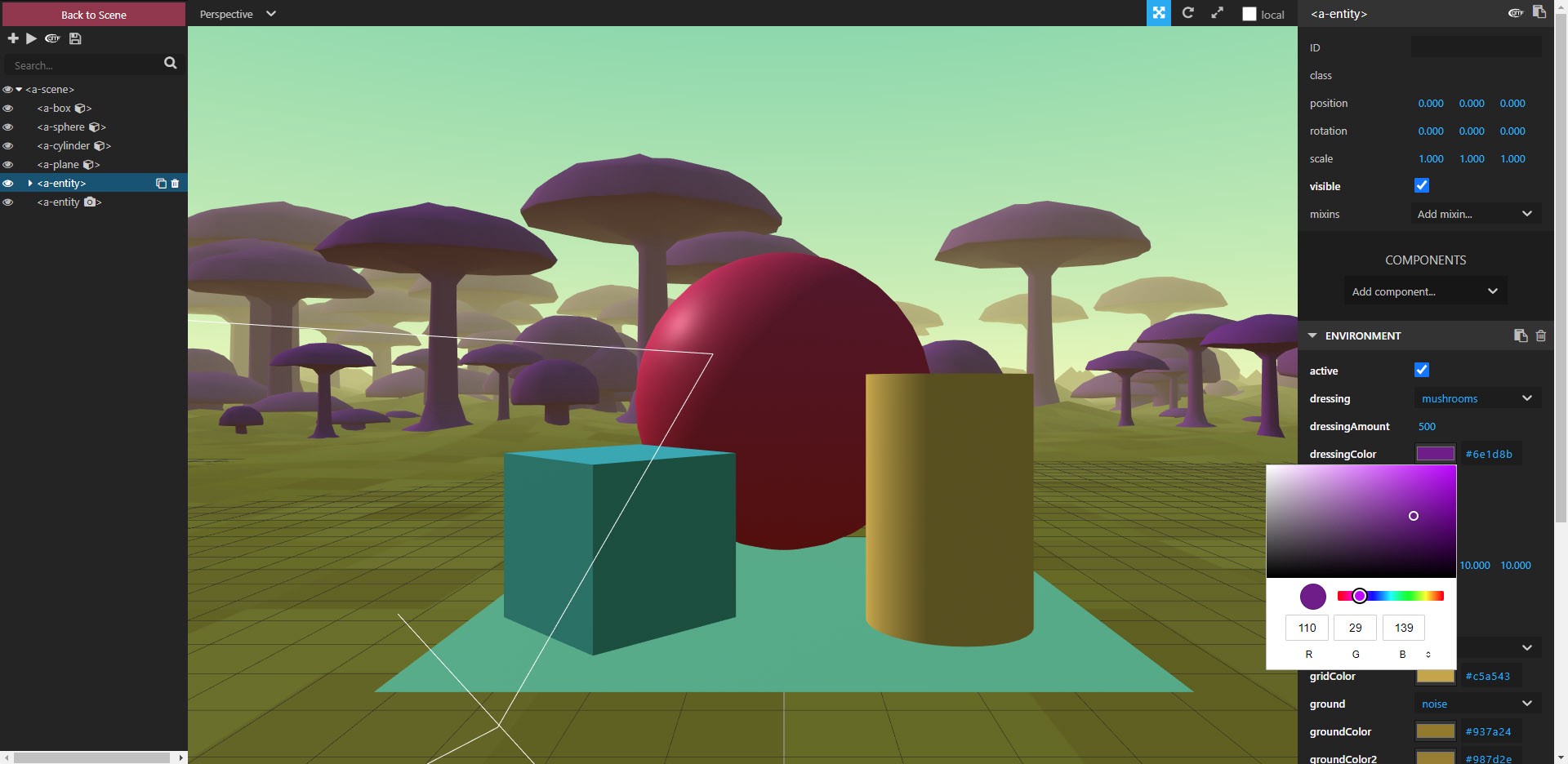
Task: Select the translate transform tool
Action: click(1159, 13)
